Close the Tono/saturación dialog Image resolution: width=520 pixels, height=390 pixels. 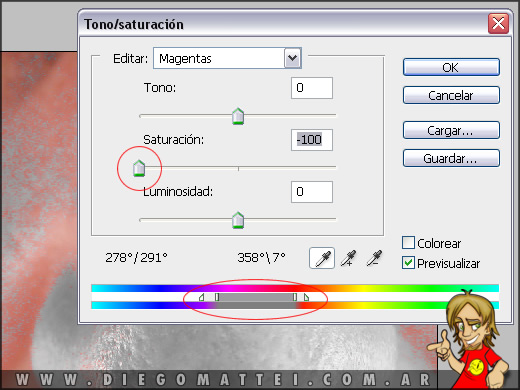coord(498,24)
